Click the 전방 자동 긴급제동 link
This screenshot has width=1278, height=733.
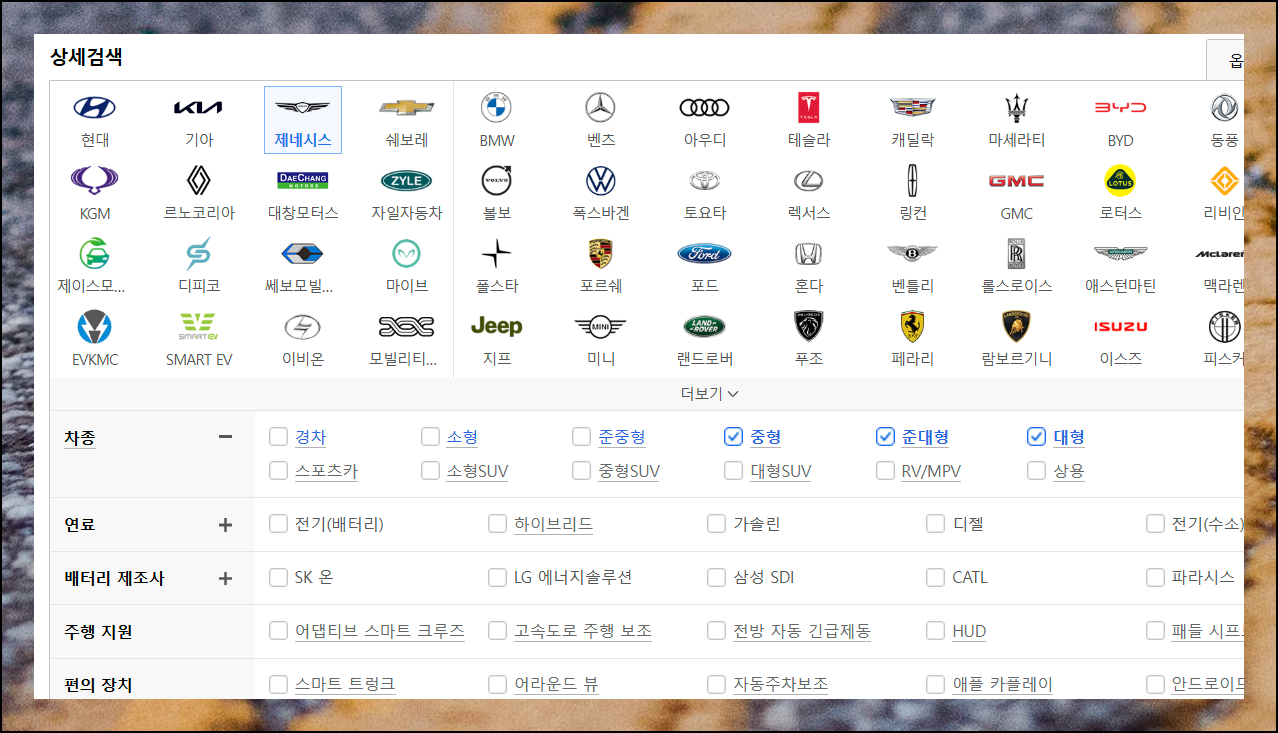pyautogui.click(x=802, y=631)
